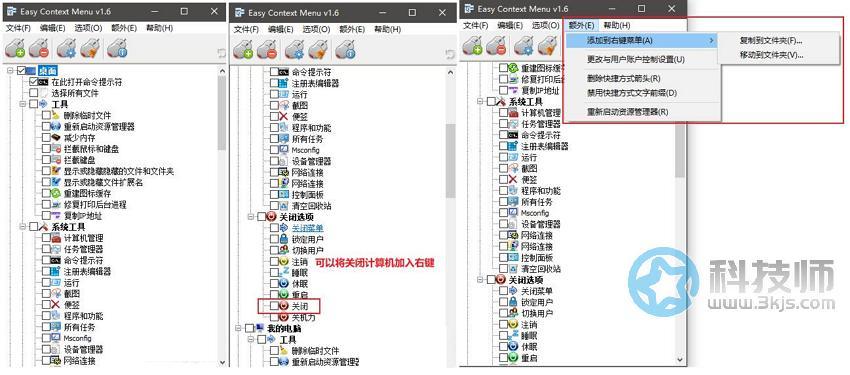Choose 更改与用户账户控制设置(U) menu entry
The image size is (850, 375).
(636, 59)
